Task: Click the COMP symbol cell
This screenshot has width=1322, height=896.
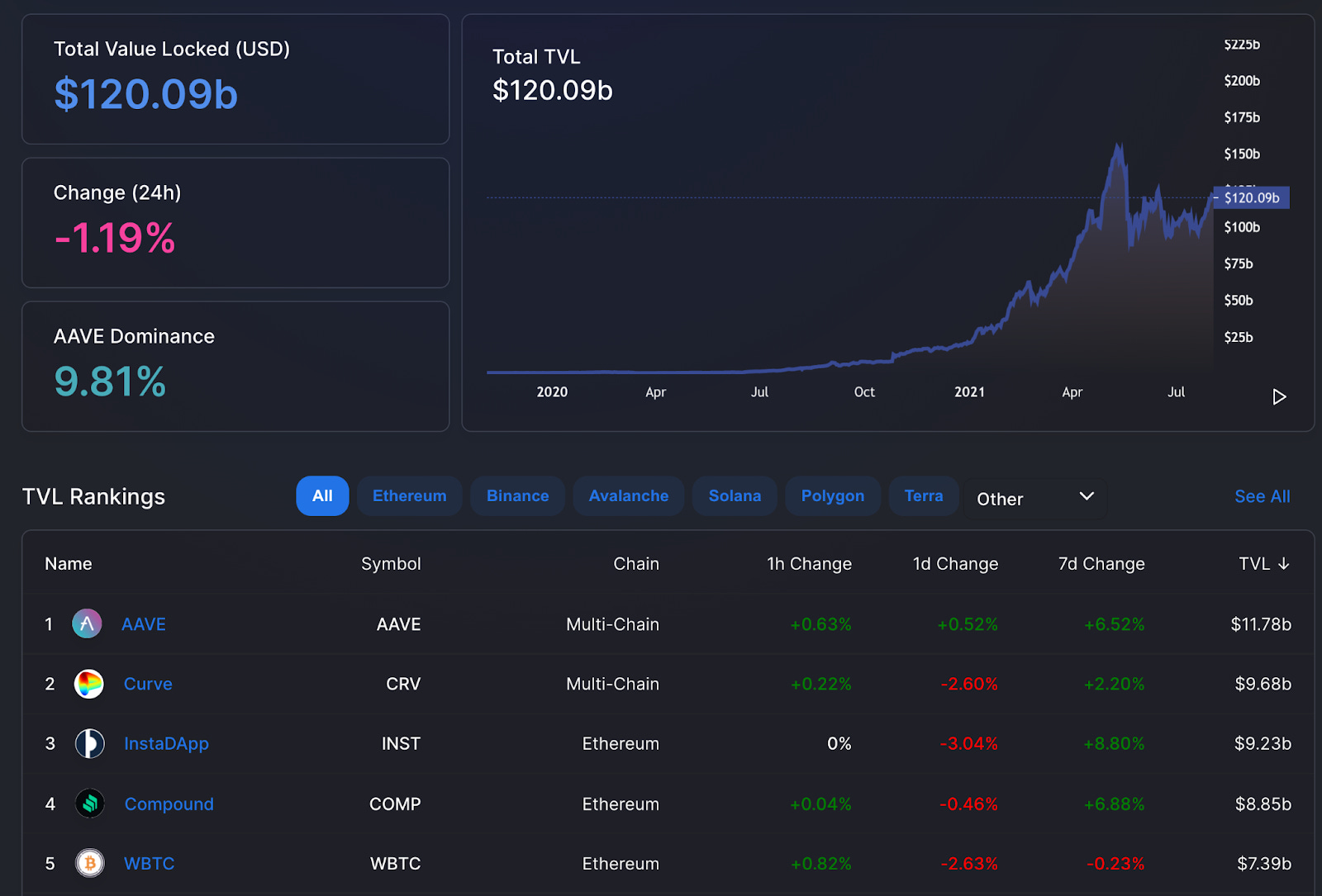Action: tap(395, 804)
